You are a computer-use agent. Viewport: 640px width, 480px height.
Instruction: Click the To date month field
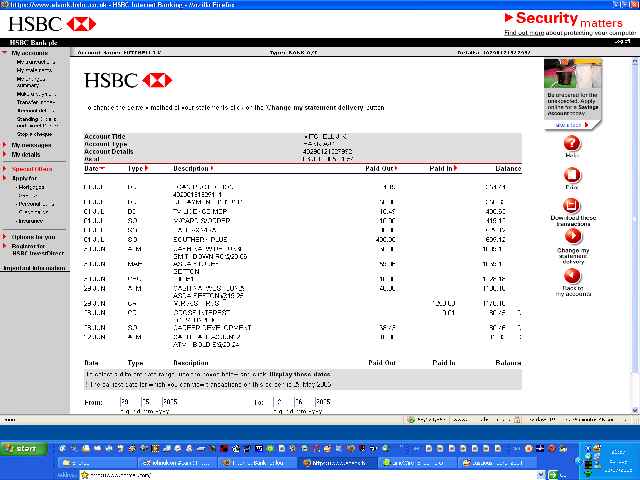point(302,402)
